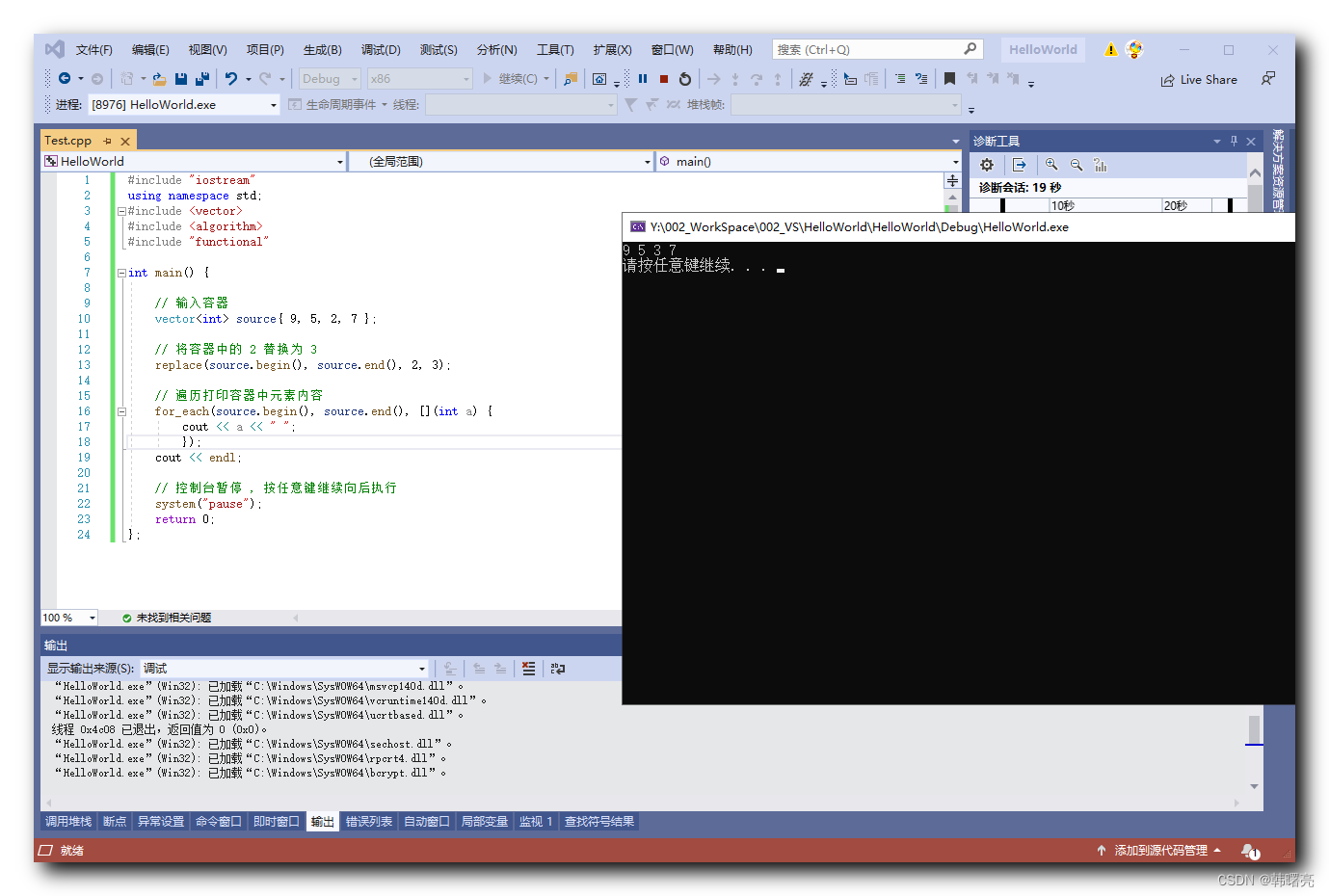Open the 100 % zoom level dropdown
This screenshot has height=896, width=1329.
click(93, 618)
